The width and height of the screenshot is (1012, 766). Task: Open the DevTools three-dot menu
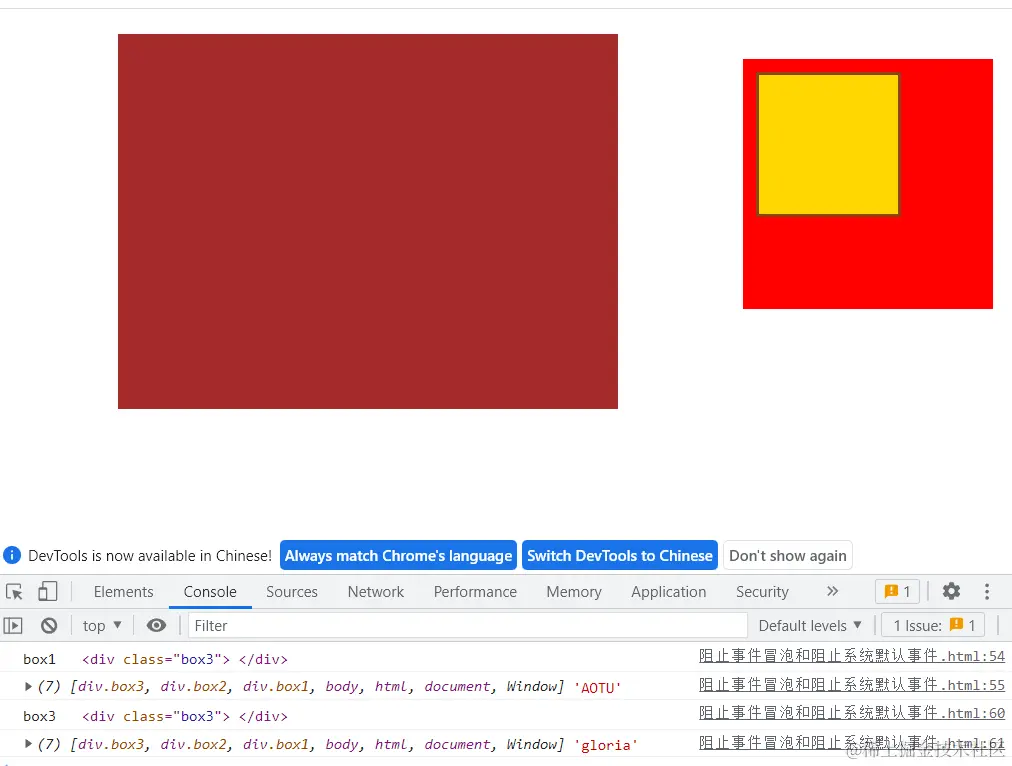coord(987,592)
